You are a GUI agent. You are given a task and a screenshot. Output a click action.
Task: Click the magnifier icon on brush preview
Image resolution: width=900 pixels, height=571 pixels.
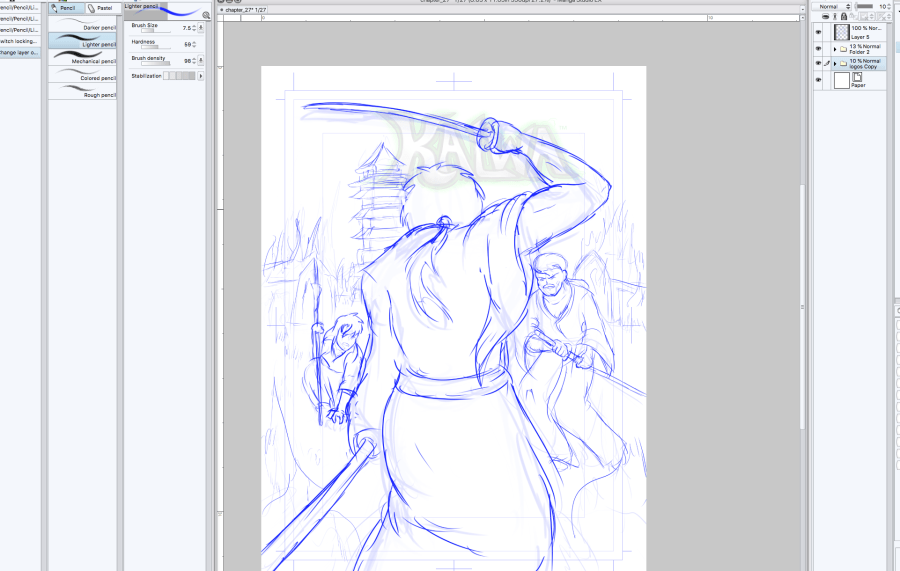(x=206, y=16)
